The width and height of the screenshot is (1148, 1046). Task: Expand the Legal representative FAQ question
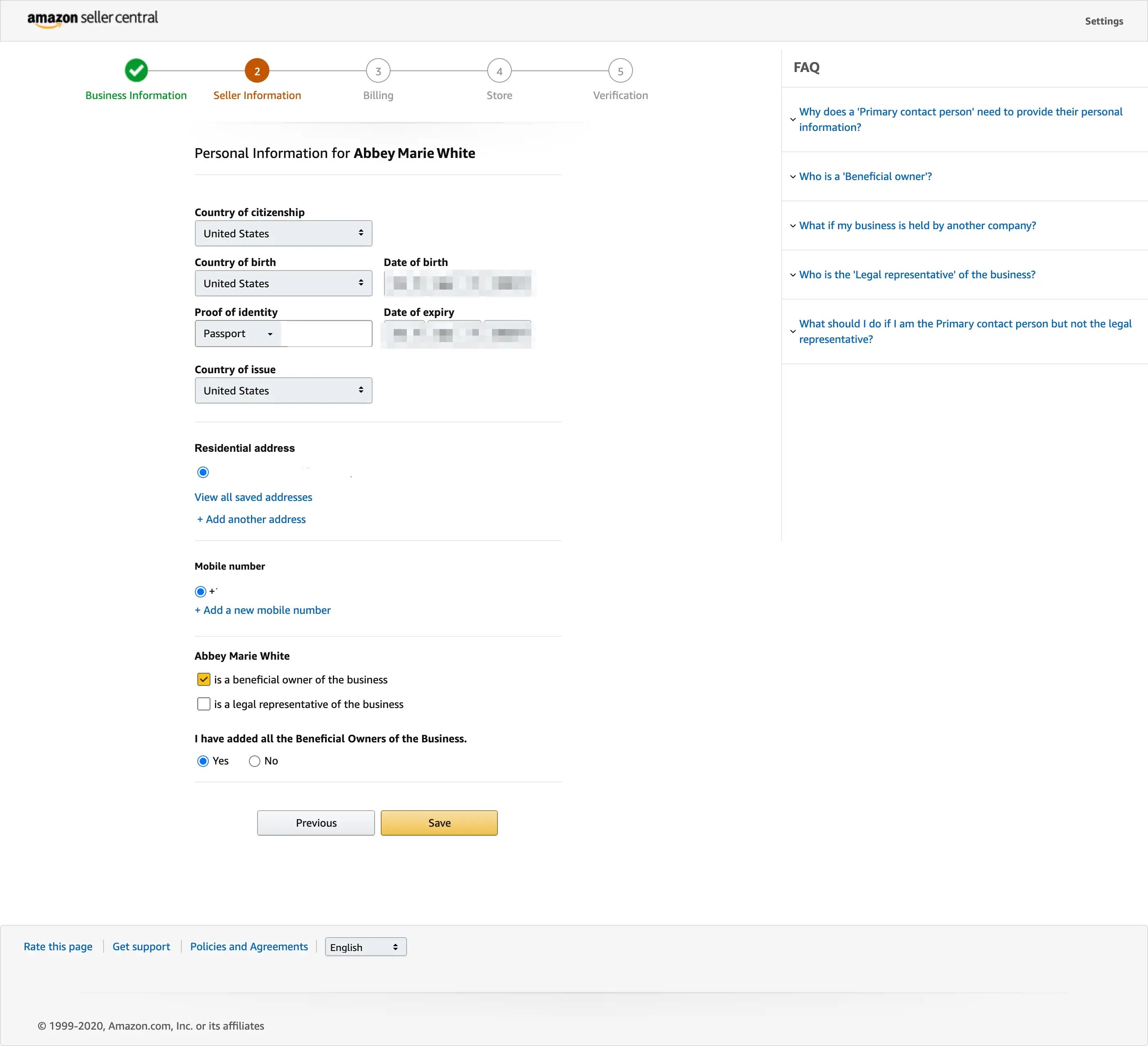(916, 274)
